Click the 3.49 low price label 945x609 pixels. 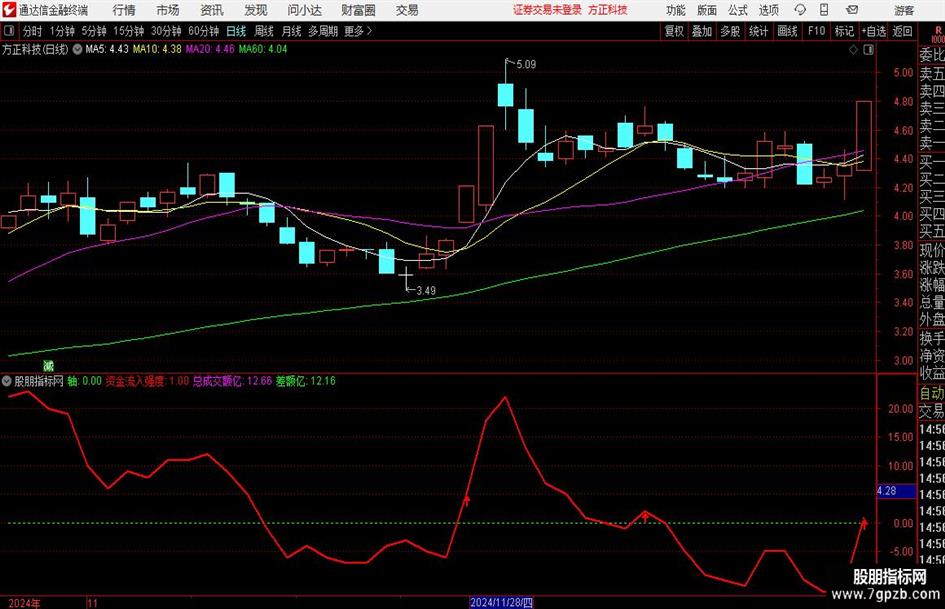pos(426,291)
